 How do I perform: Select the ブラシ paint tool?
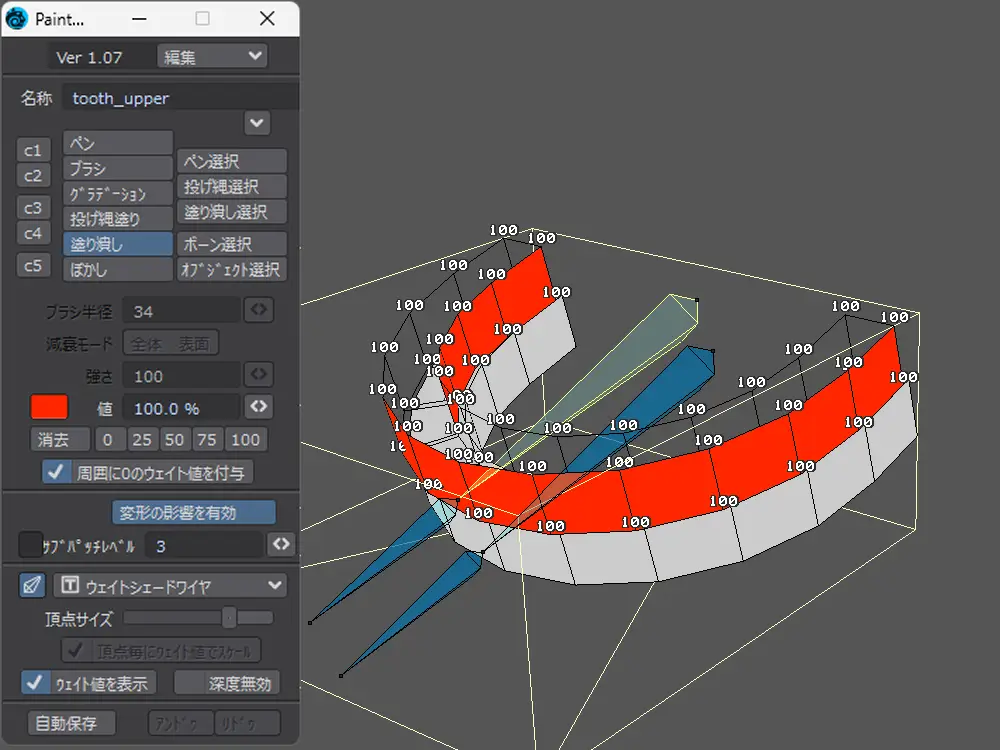click(118, 169)
